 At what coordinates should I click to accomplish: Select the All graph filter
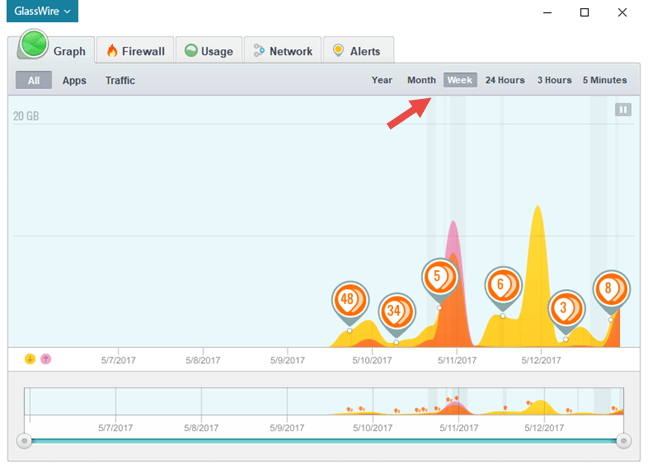click(x=33, y=80)
